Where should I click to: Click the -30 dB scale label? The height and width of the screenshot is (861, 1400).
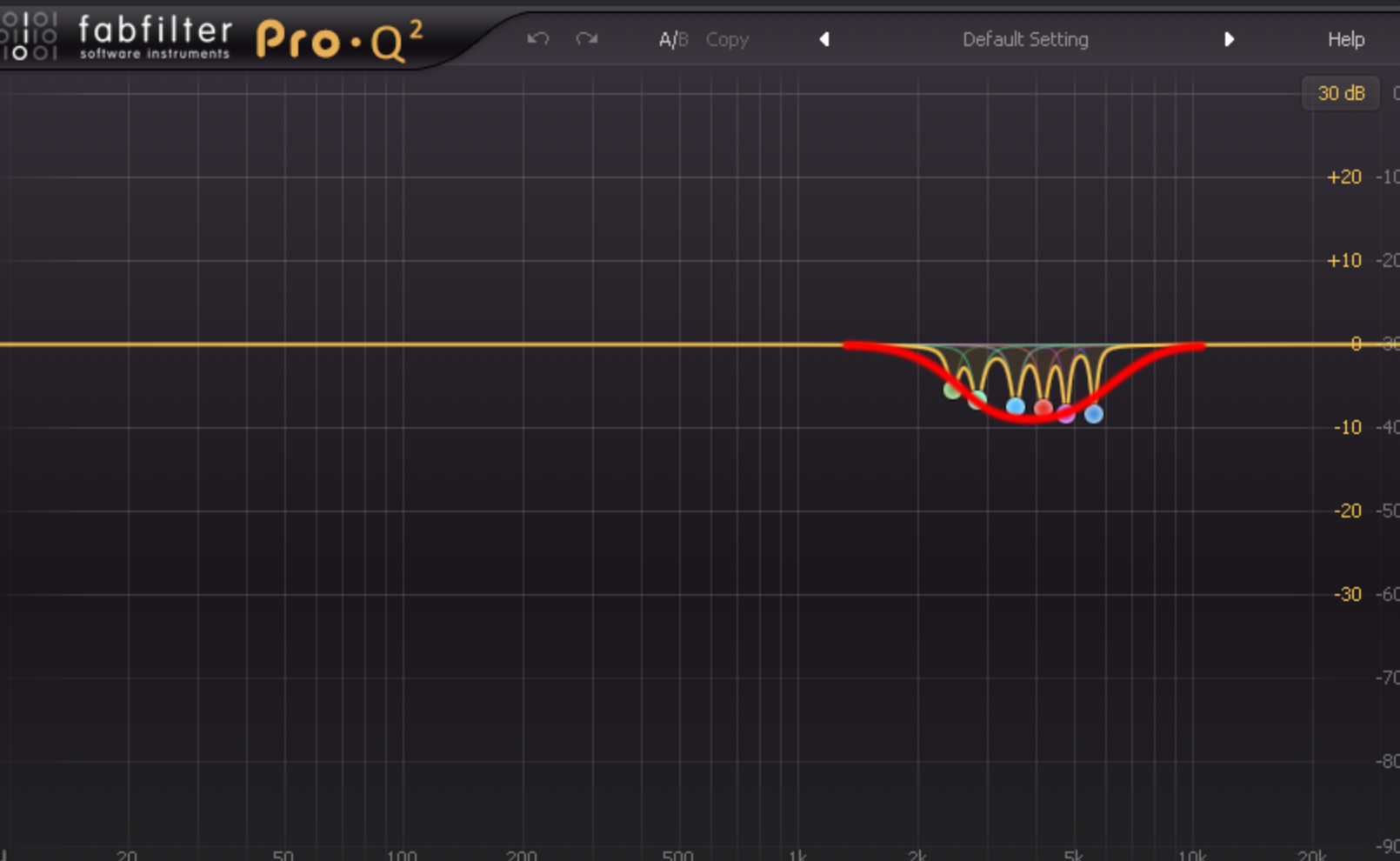tap(1347, 594)
